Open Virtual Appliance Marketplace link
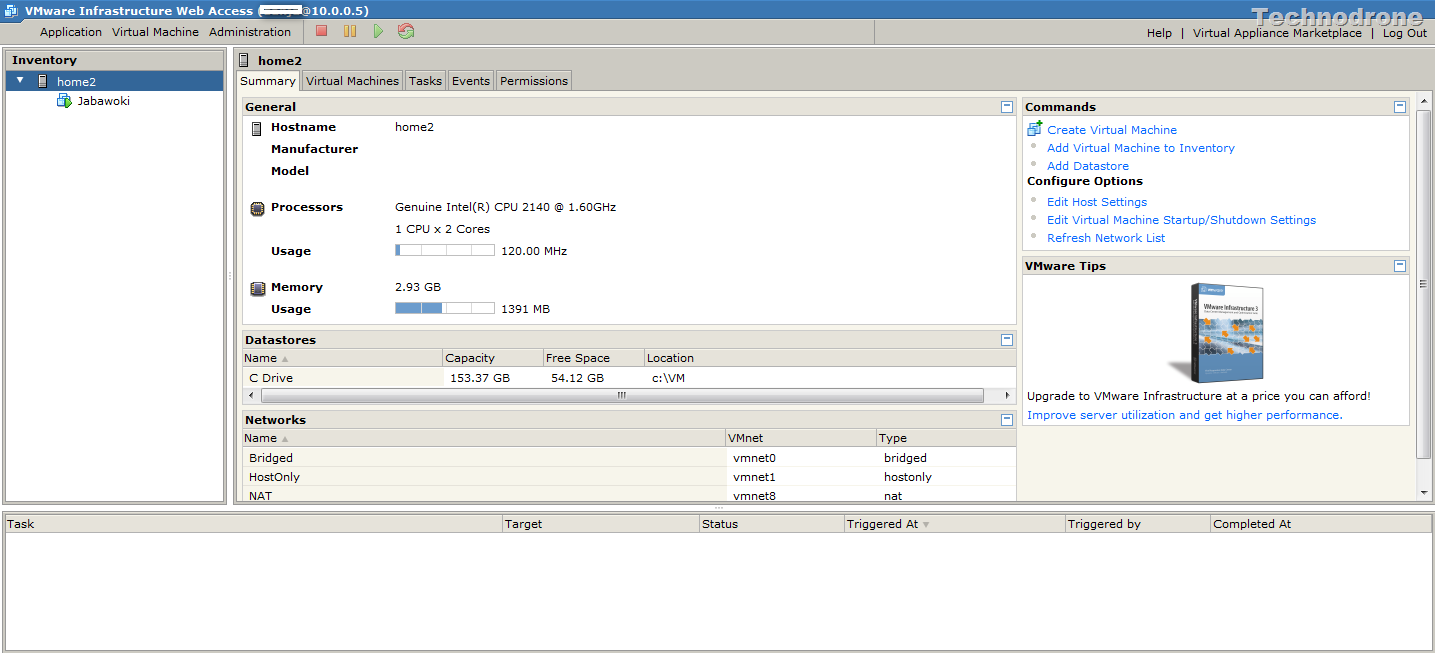Image resolution: width=1435 pixels, height=653 pixels. point(1277,33)
